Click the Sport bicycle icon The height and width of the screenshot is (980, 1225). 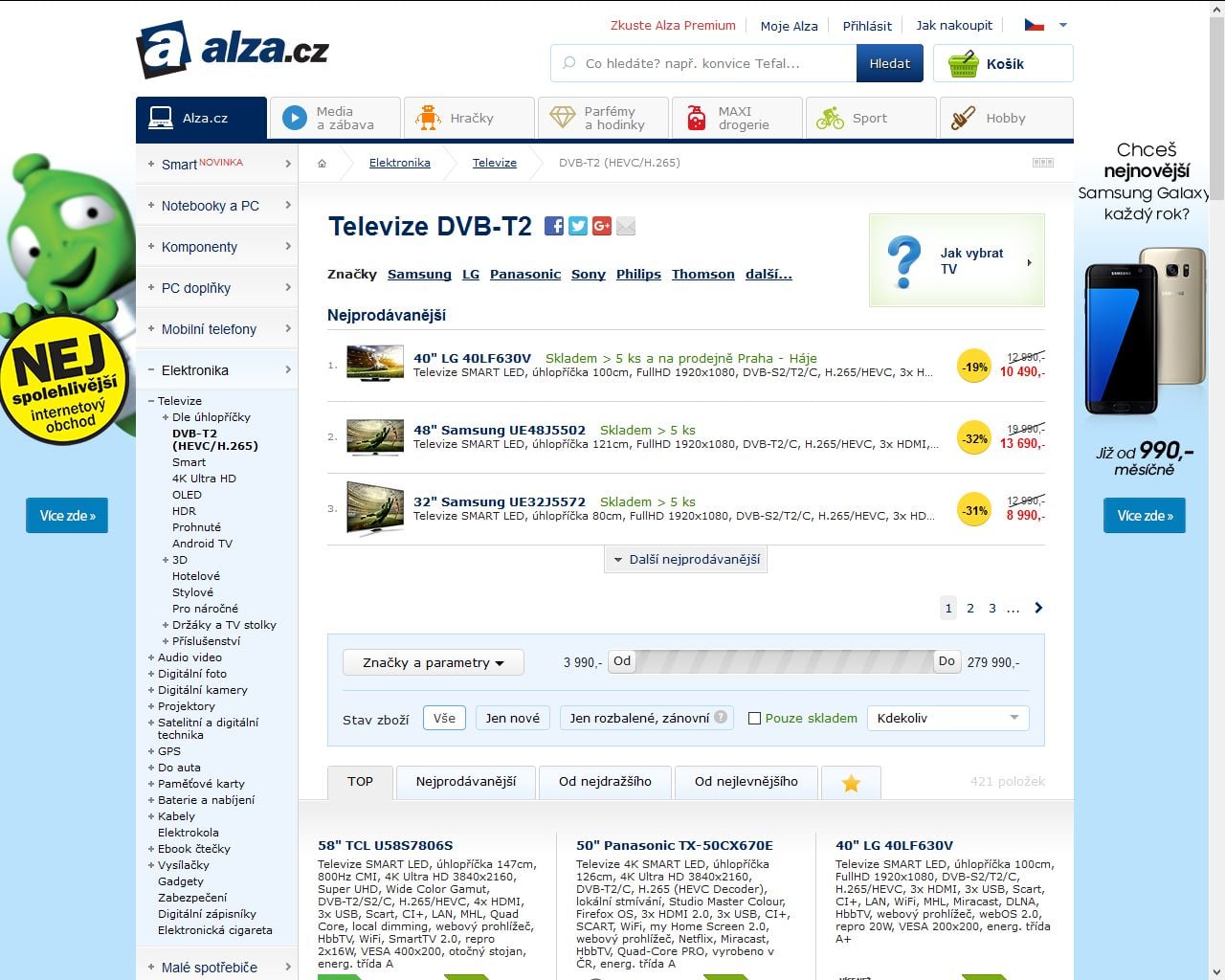[830, 118]
